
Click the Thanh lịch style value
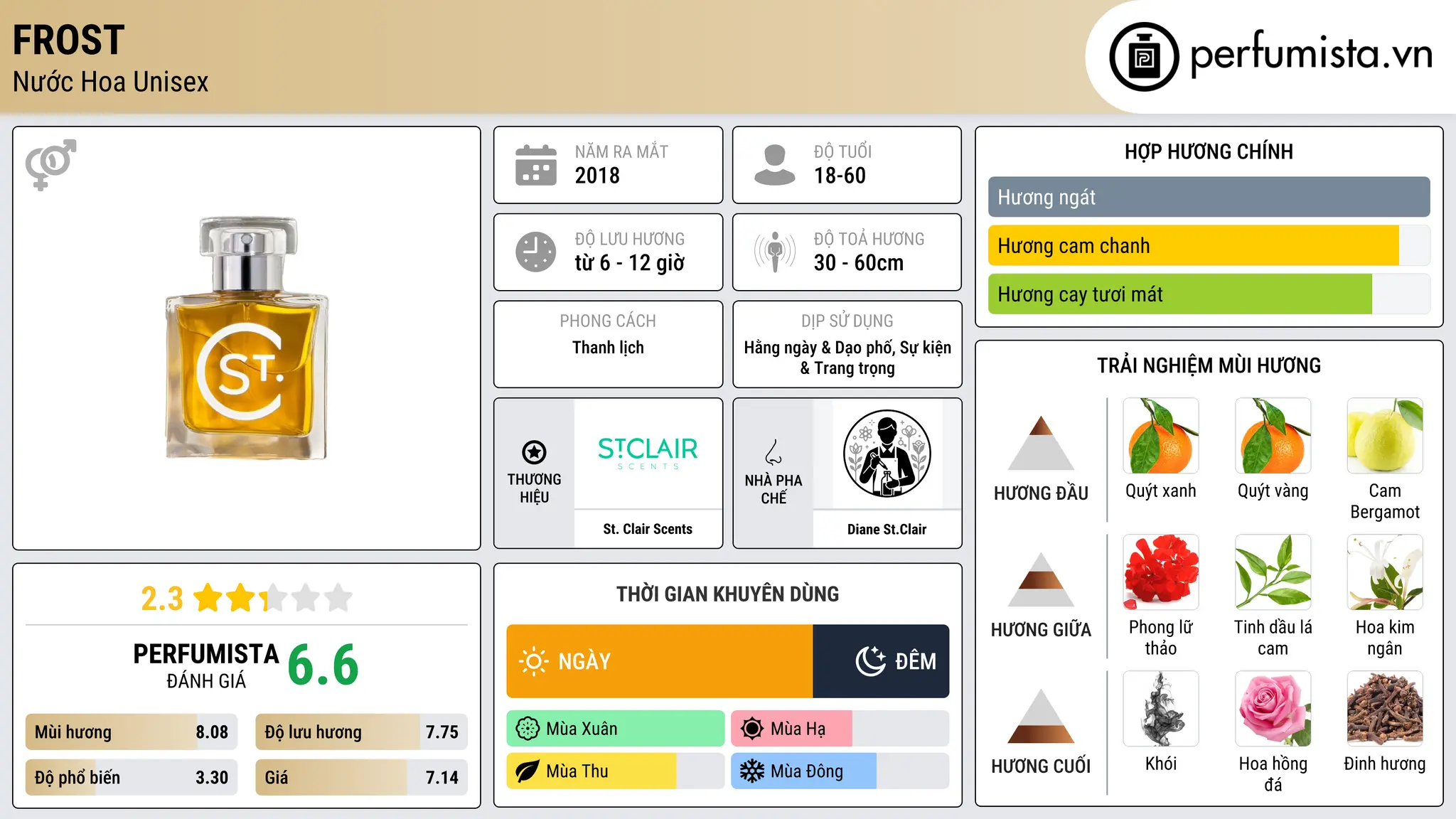click(x=608, y=348)
